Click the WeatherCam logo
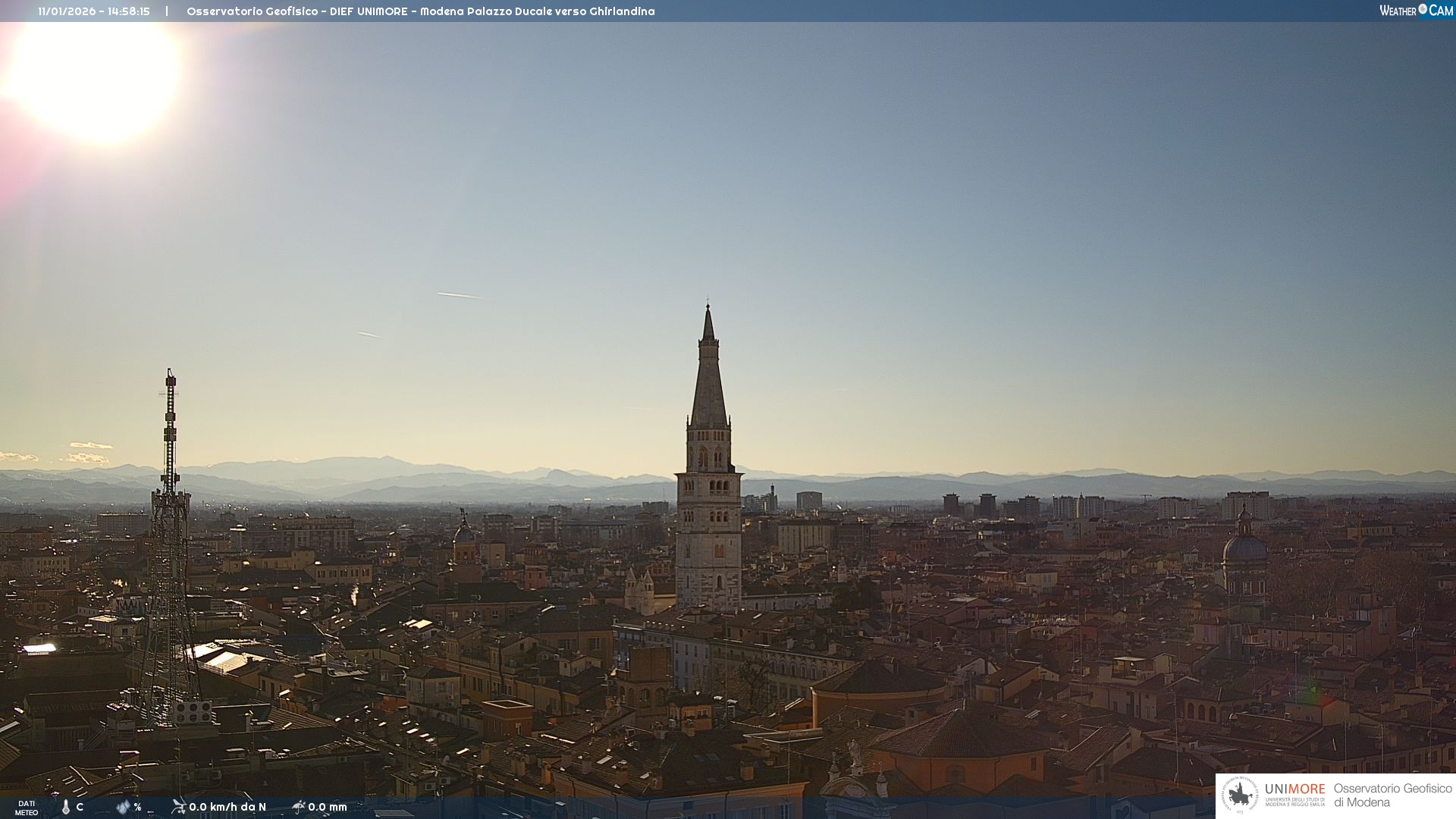The image size is (1456, 819). pos(1416,11)
